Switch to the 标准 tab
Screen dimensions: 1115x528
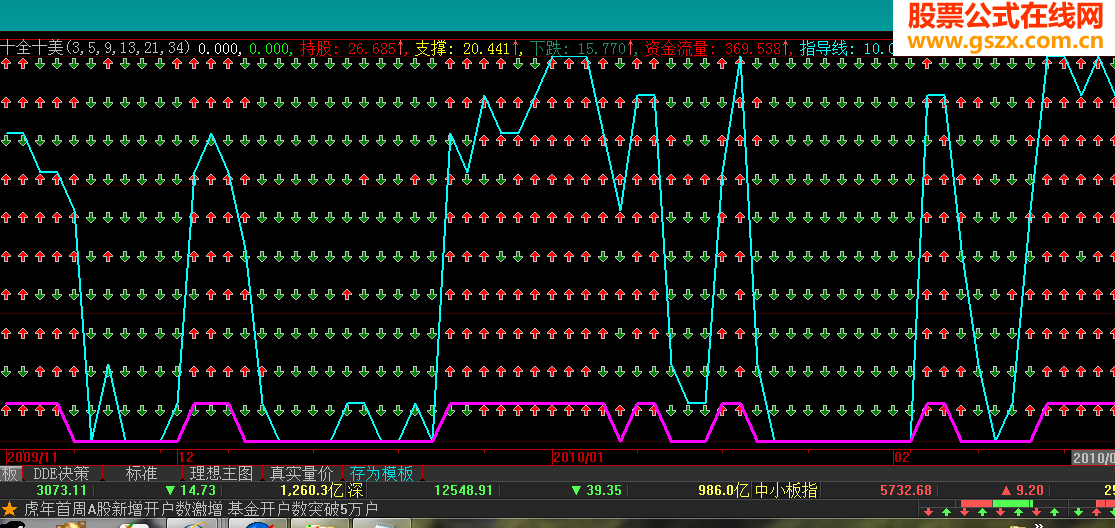(141, 474)
